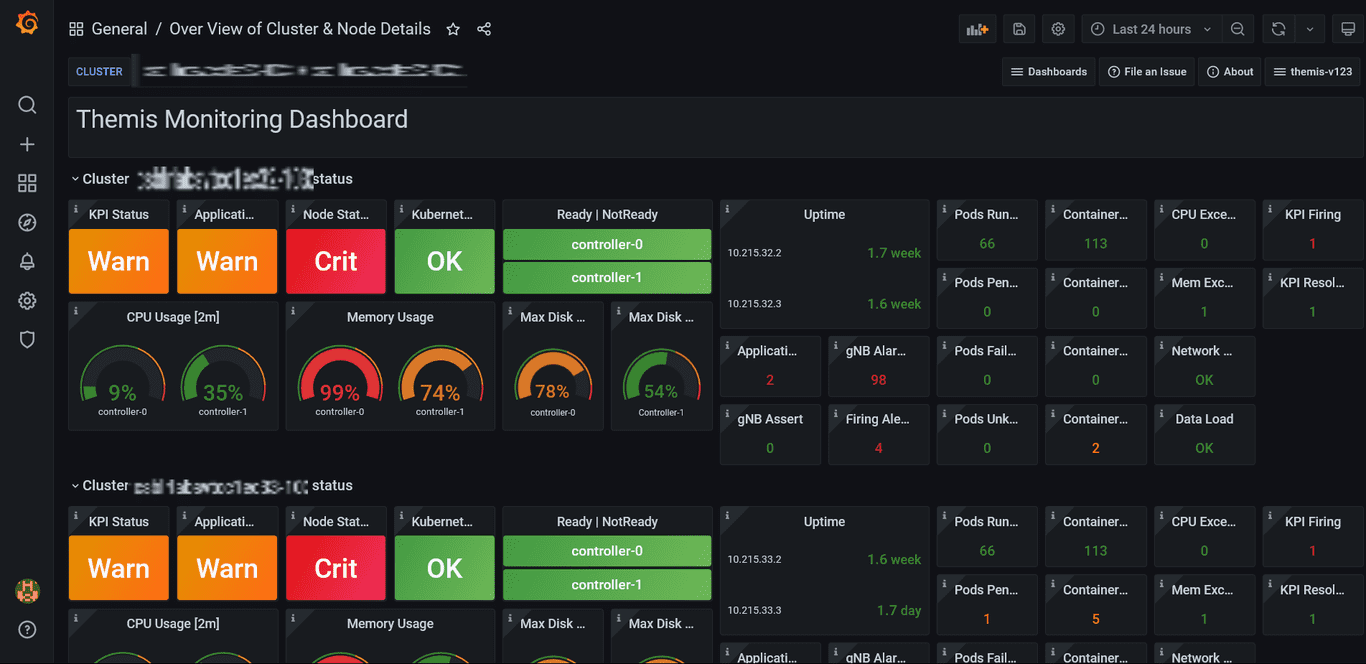Screen dimensions: 1366x664
Task: Open the themis-v123 links dropdown
Action: coord(1312,71)
